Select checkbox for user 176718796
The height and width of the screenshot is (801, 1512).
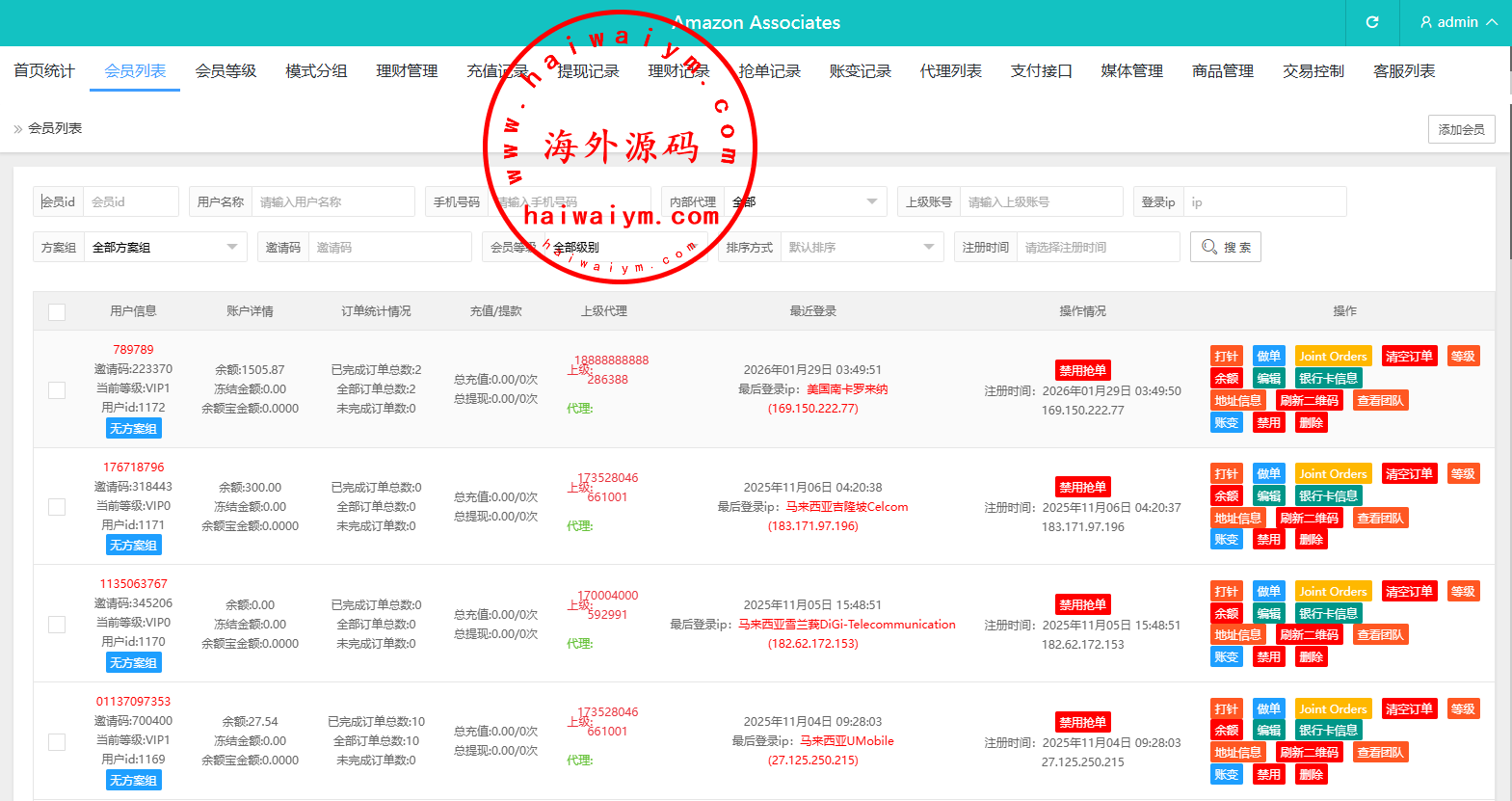[57, 507]
